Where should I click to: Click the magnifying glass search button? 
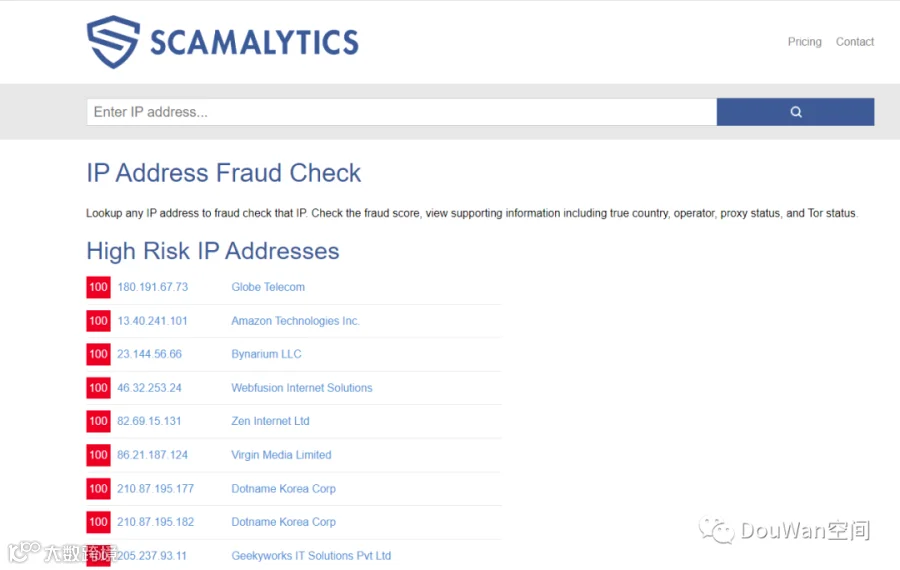[x=795, y=112]
